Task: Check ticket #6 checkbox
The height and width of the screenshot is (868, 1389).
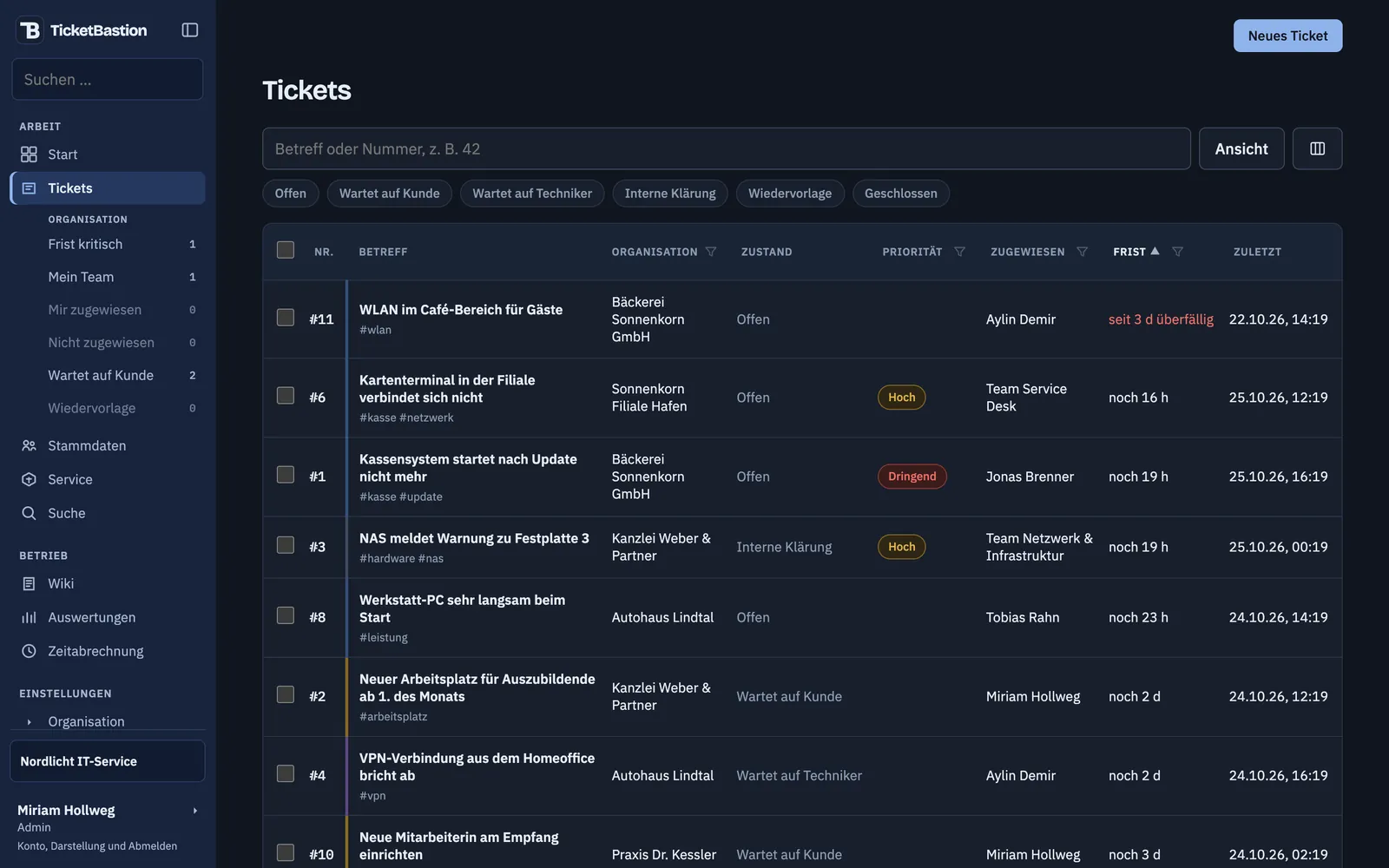Action: click(286, 396)
